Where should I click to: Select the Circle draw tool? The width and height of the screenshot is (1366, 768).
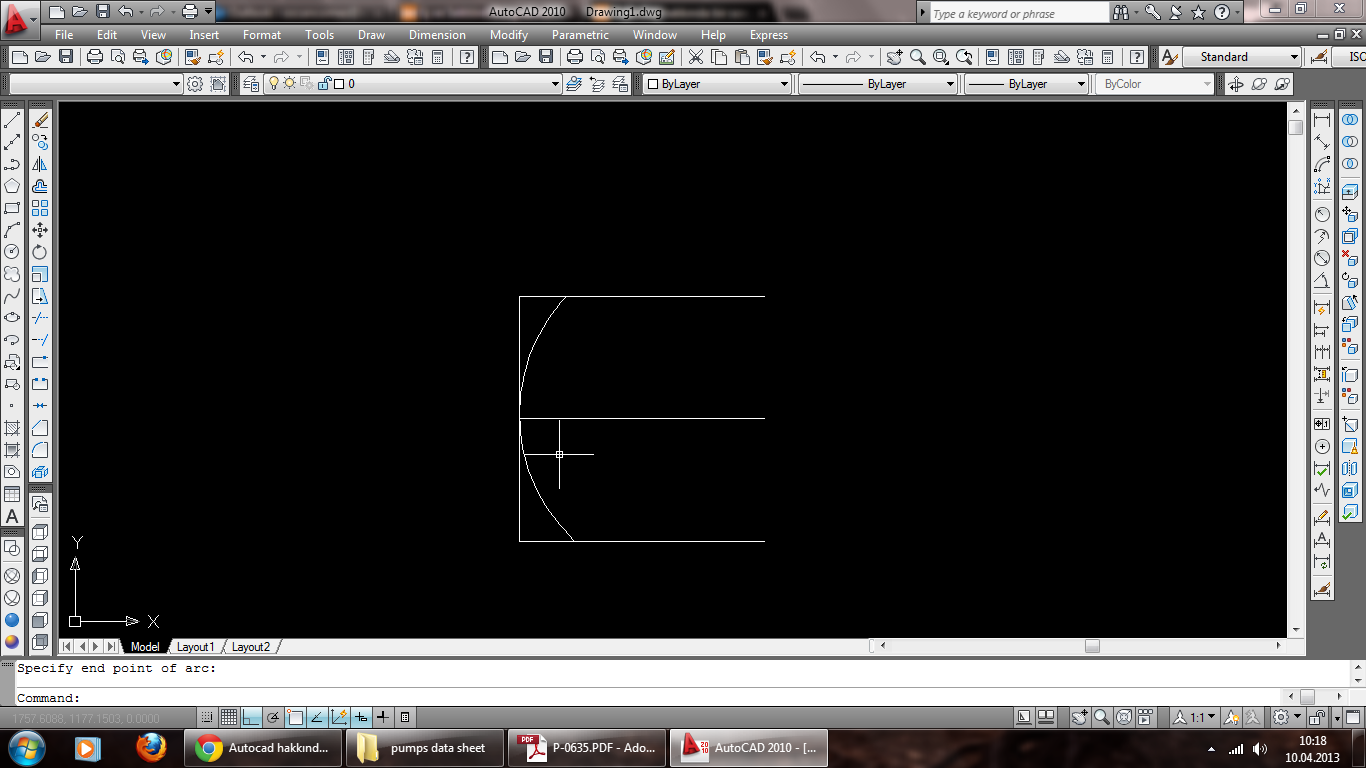click(12, 252)
